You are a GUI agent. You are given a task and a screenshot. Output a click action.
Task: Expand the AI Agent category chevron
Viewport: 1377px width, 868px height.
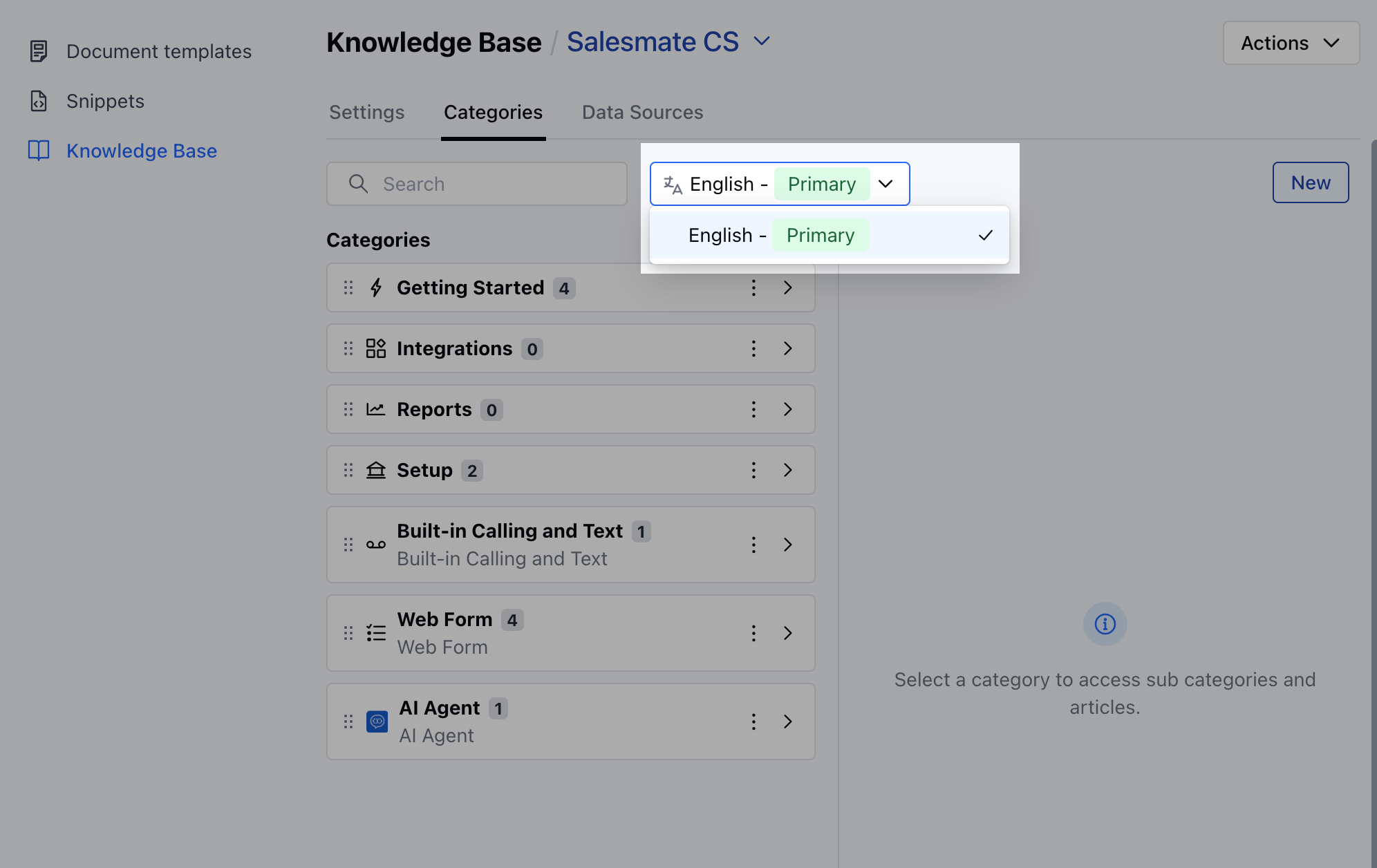pos(787,721)
